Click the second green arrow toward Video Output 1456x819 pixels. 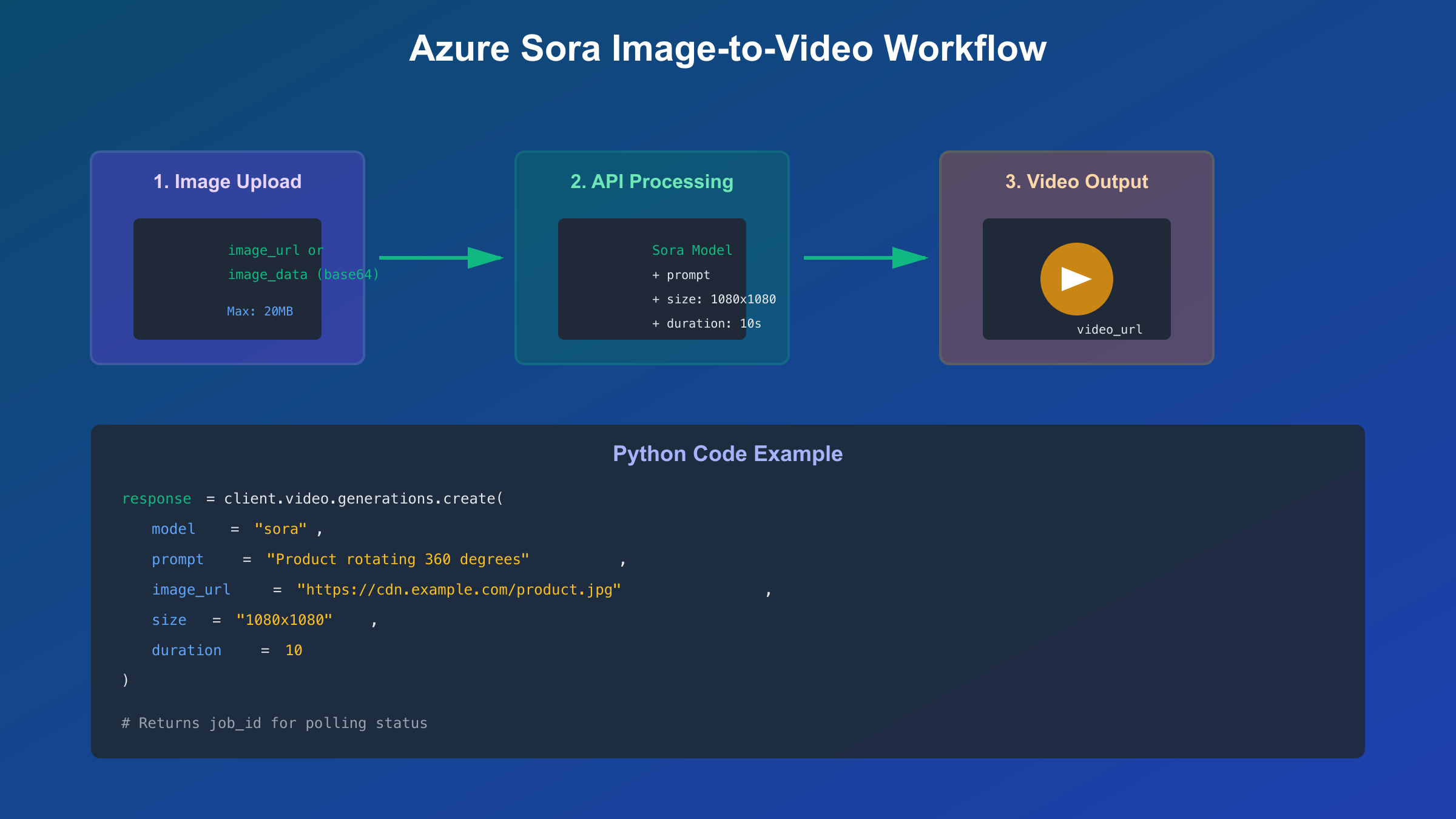tap(865, 258)
